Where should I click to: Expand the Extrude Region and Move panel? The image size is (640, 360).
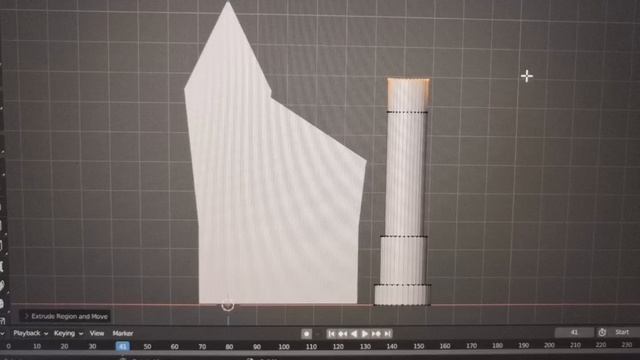point(65,316)
